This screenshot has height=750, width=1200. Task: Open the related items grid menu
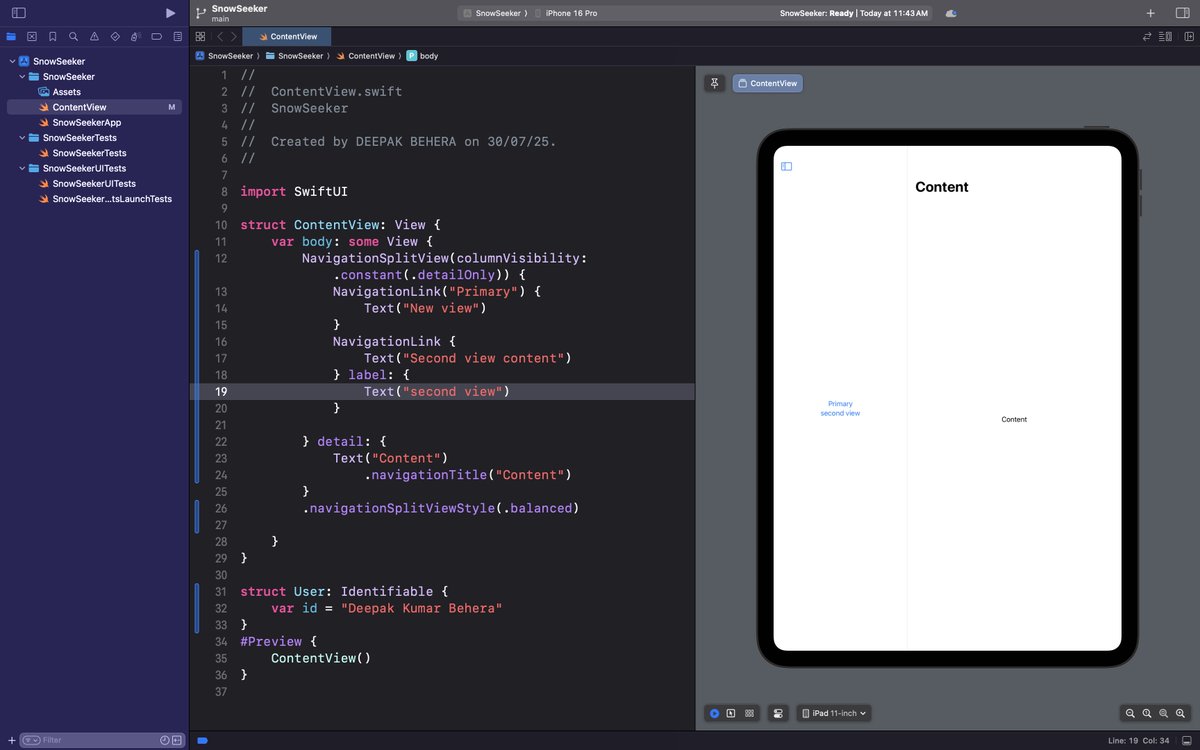coord(200,36)
